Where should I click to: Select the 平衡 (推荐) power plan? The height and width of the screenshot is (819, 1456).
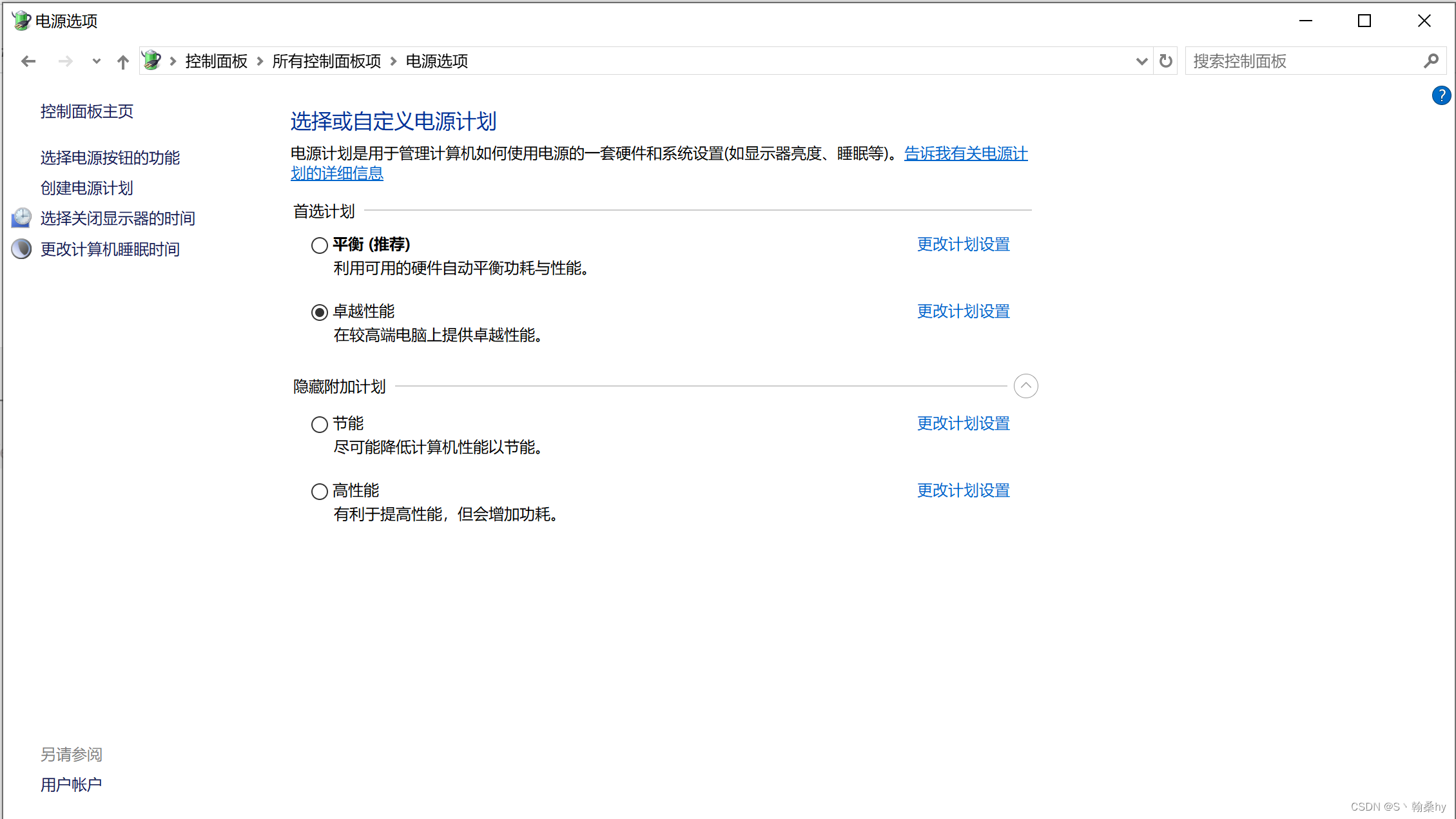(x=319, y=246)
